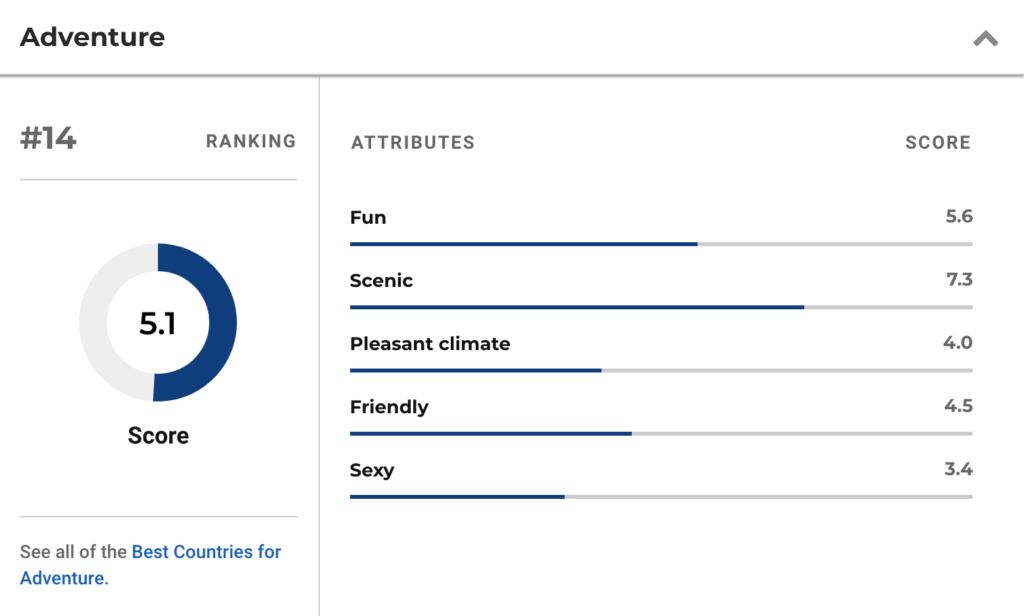
Task: Click the Sexy score progress bar
Action: coord(661,497)
